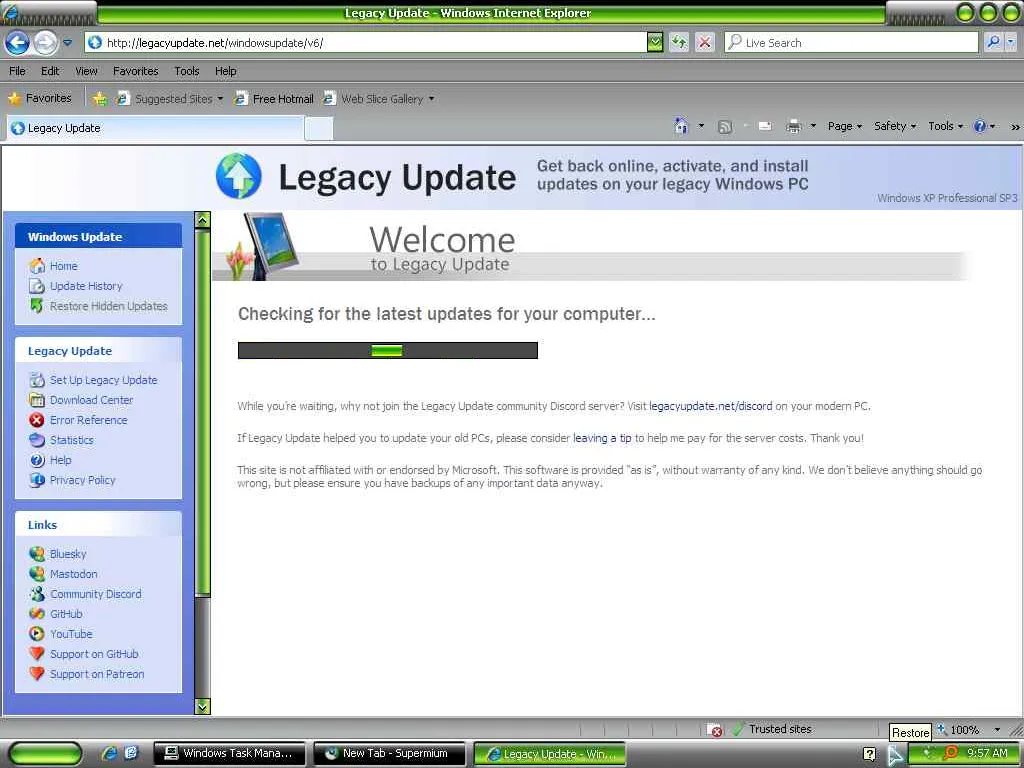
Task: Click the browser Back arrow button
Action: (18, 43)
